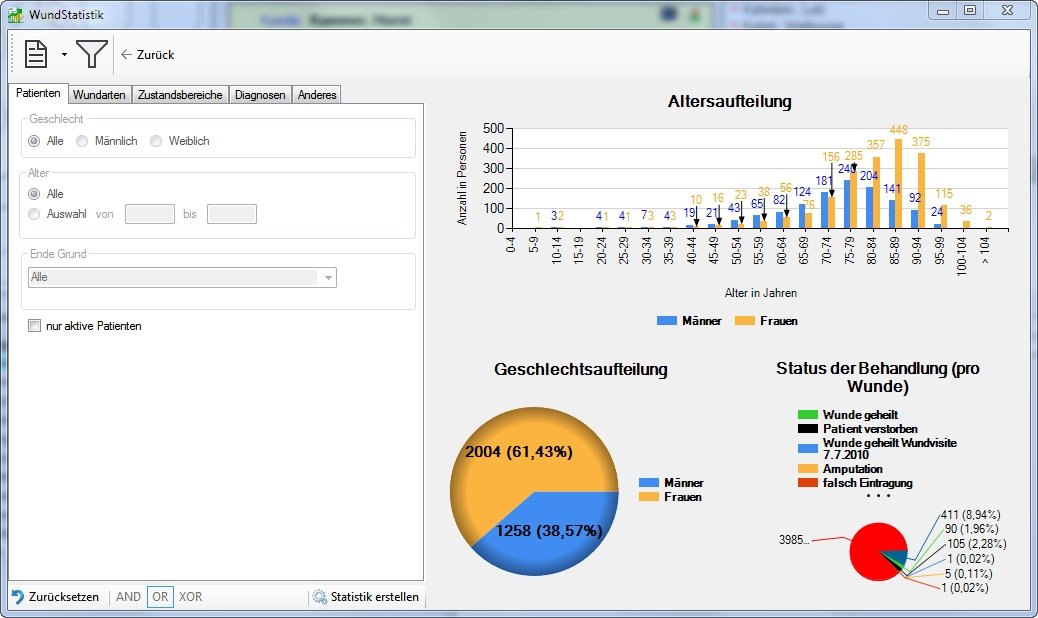The image size is (1038, 618).
Task: Click the WundStatistik app icon in title bar
Action: coord(15,14)
